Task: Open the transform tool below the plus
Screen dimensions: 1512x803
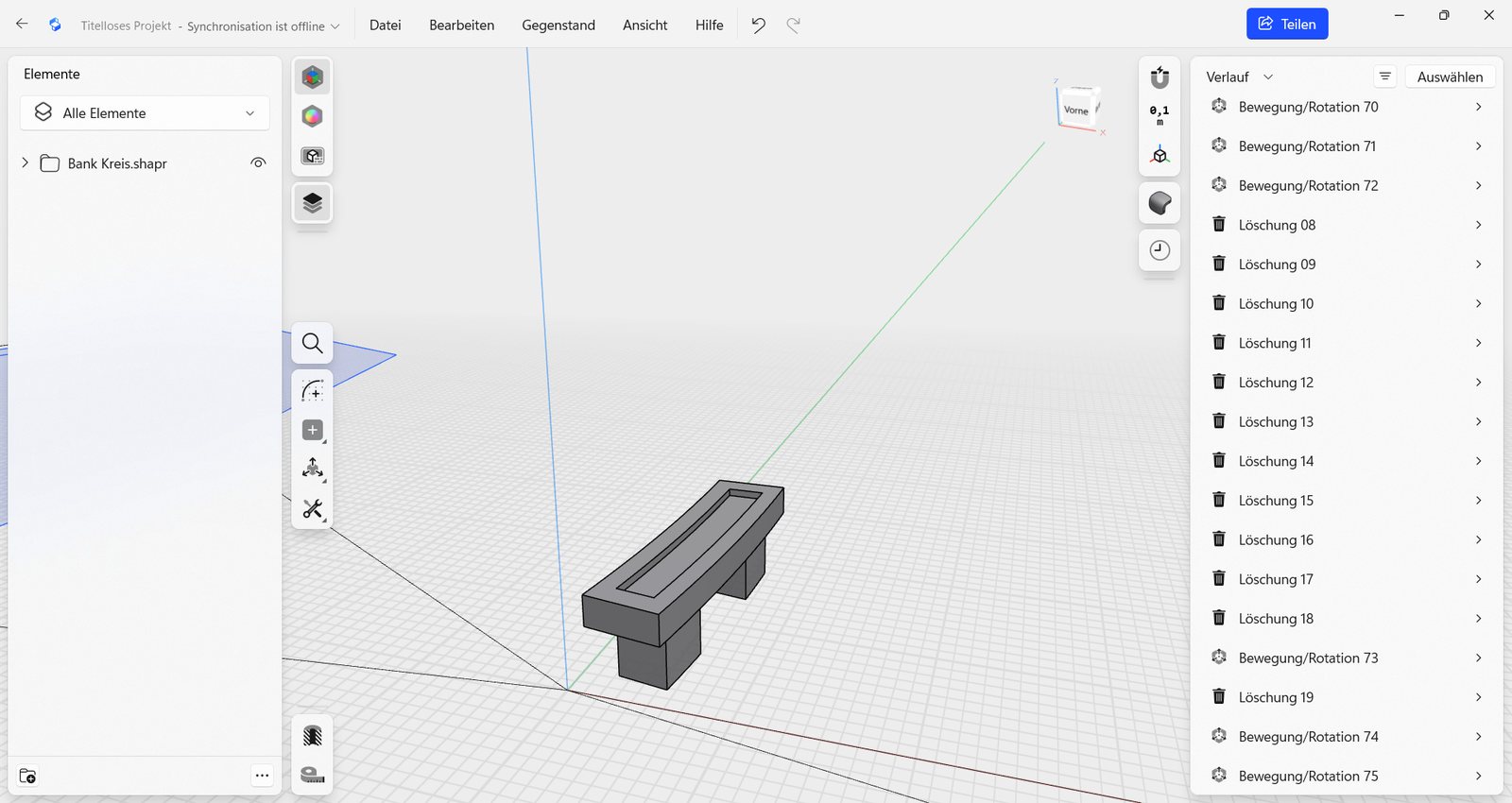Action: click(x=313, y=470)
